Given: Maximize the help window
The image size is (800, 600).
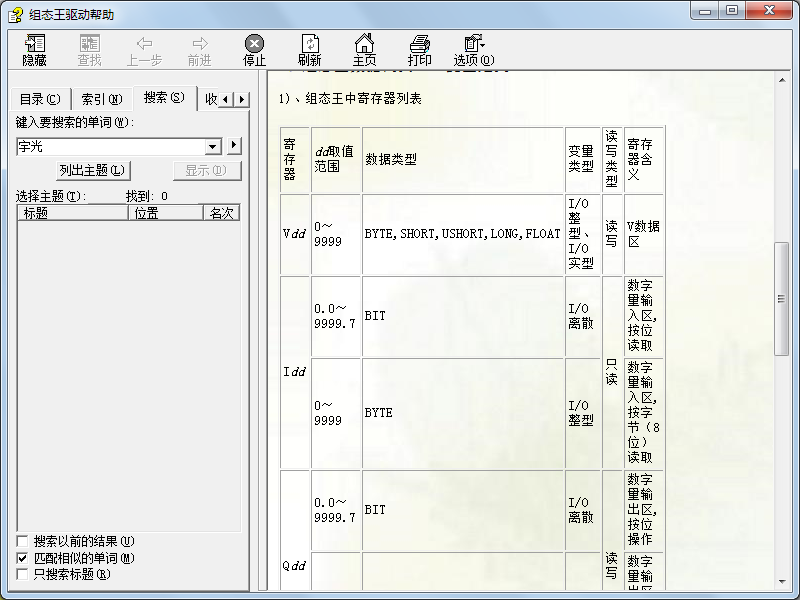Looking at the screenshot, I should (x=732, y=10).
